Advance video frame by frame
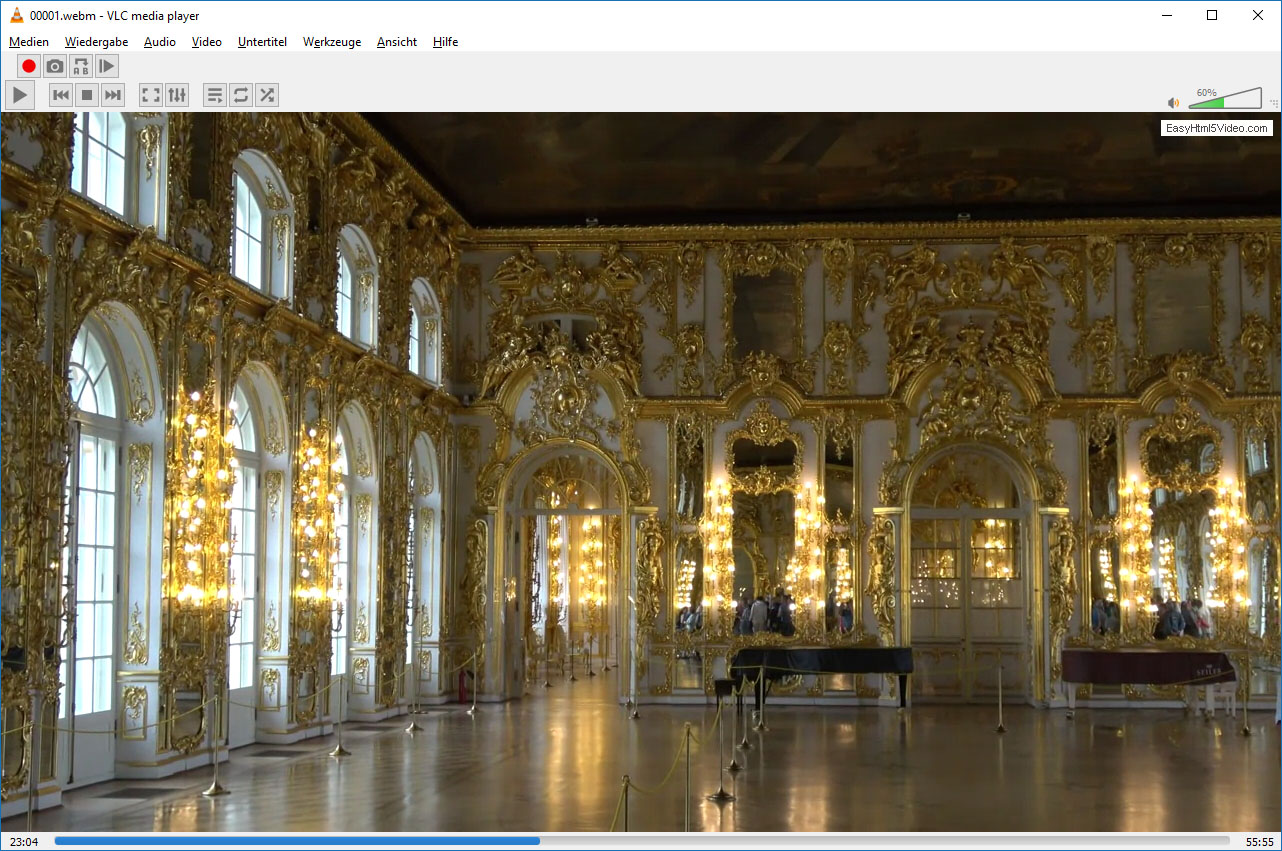Screen dimensions: 1282x851 coord(107,67)
